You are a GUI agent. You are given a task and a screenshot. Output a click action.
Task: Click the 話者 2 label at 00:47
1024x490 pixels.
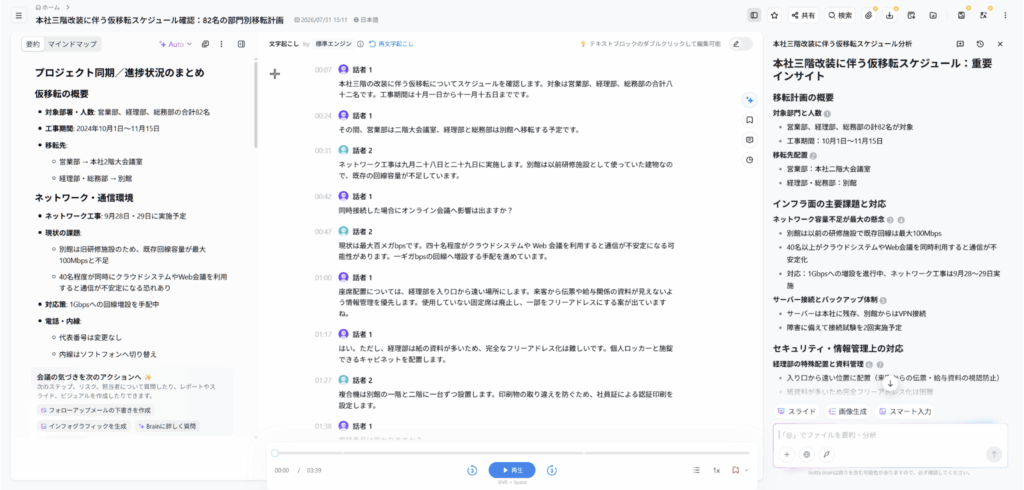tap(362, 231)
